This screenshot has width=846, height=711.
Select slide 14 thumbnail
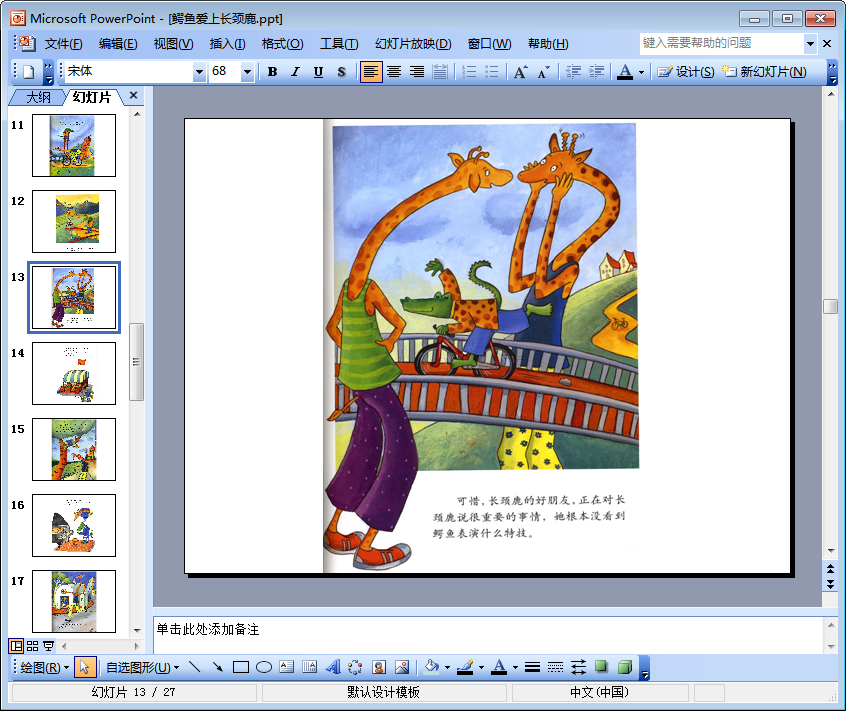click(74, 373)
